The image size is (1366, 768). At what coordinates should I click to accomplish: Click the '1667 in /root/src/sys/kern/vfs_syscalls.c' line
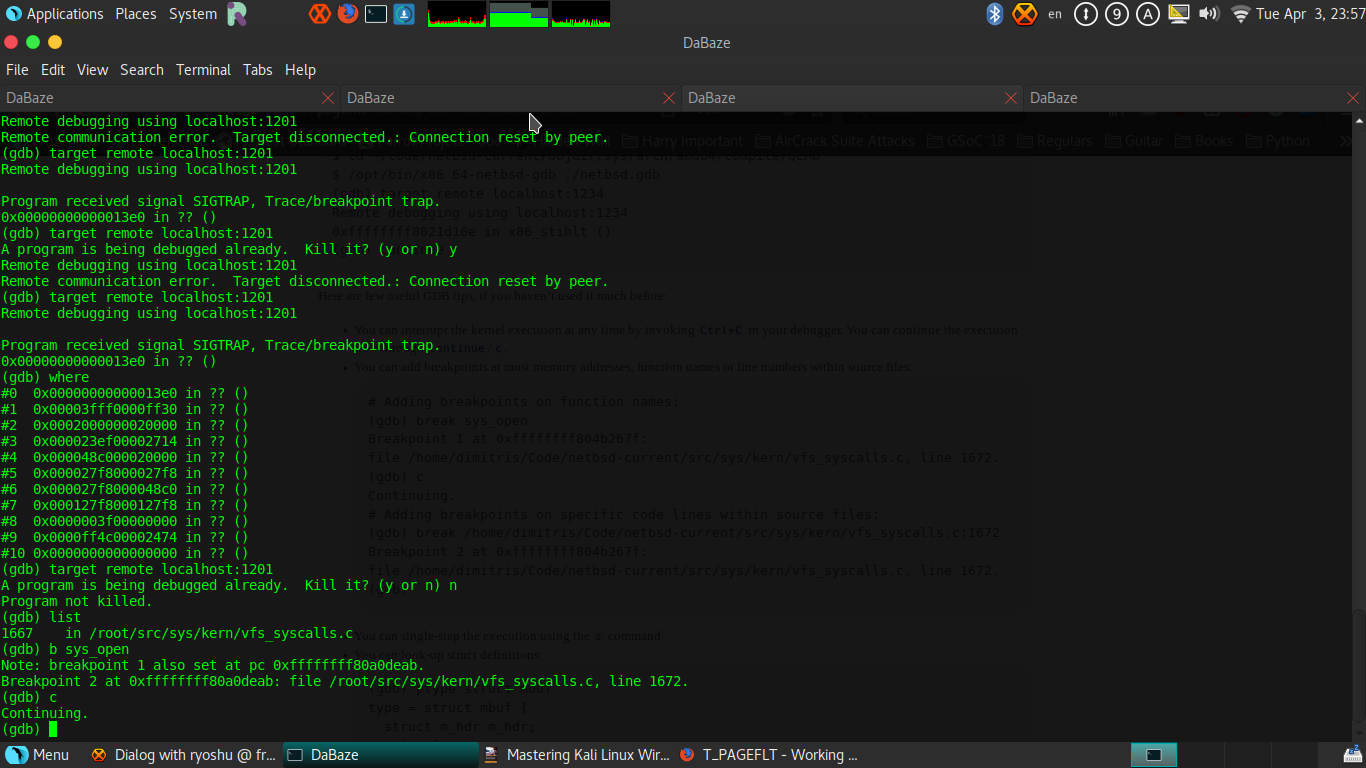(x=177, y=633)
